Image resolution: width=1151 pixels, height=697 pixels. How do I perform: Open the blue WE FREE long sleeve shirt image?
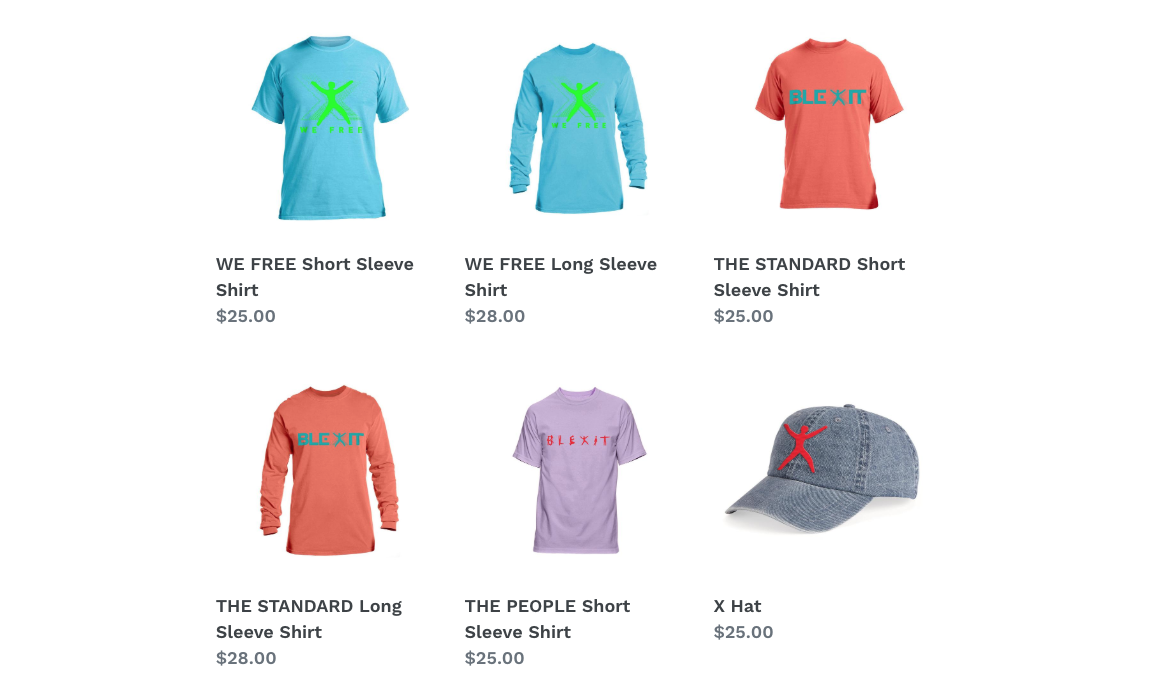point(578,128)
